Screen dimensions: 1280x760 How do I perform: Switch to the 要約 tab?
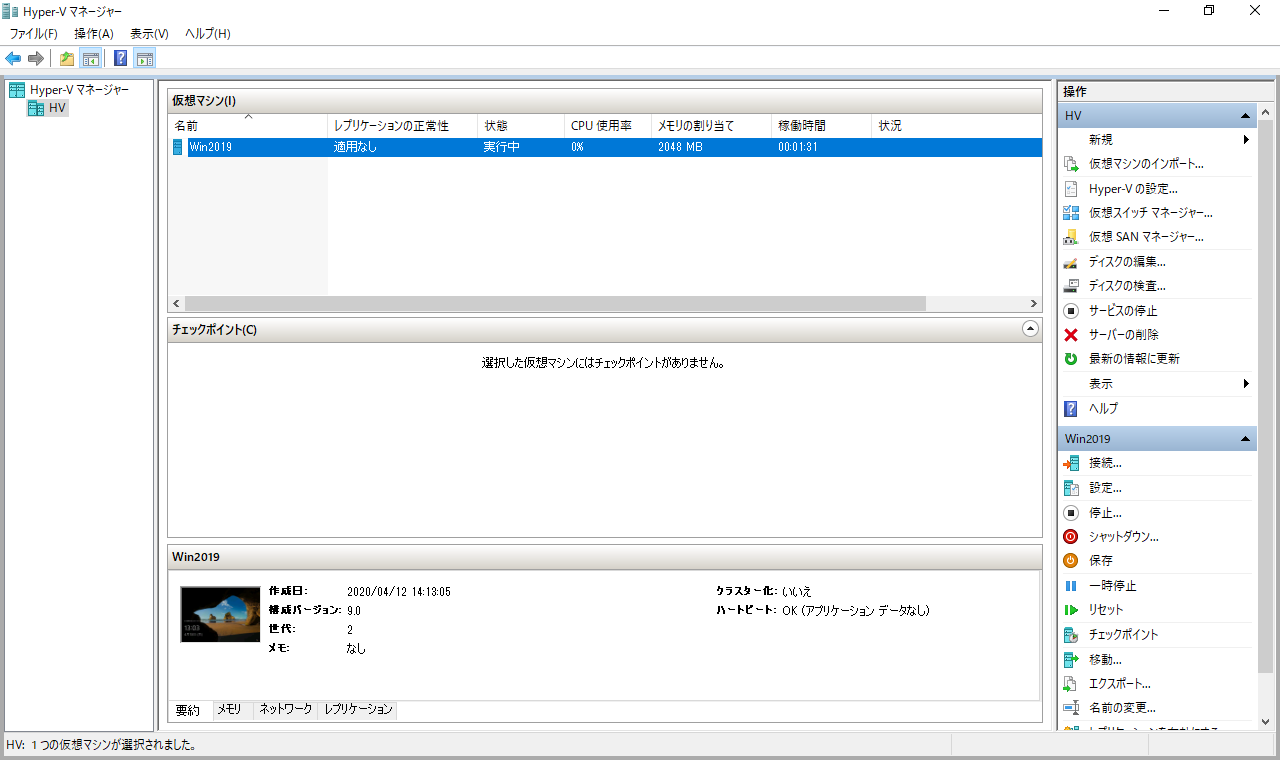188,710
